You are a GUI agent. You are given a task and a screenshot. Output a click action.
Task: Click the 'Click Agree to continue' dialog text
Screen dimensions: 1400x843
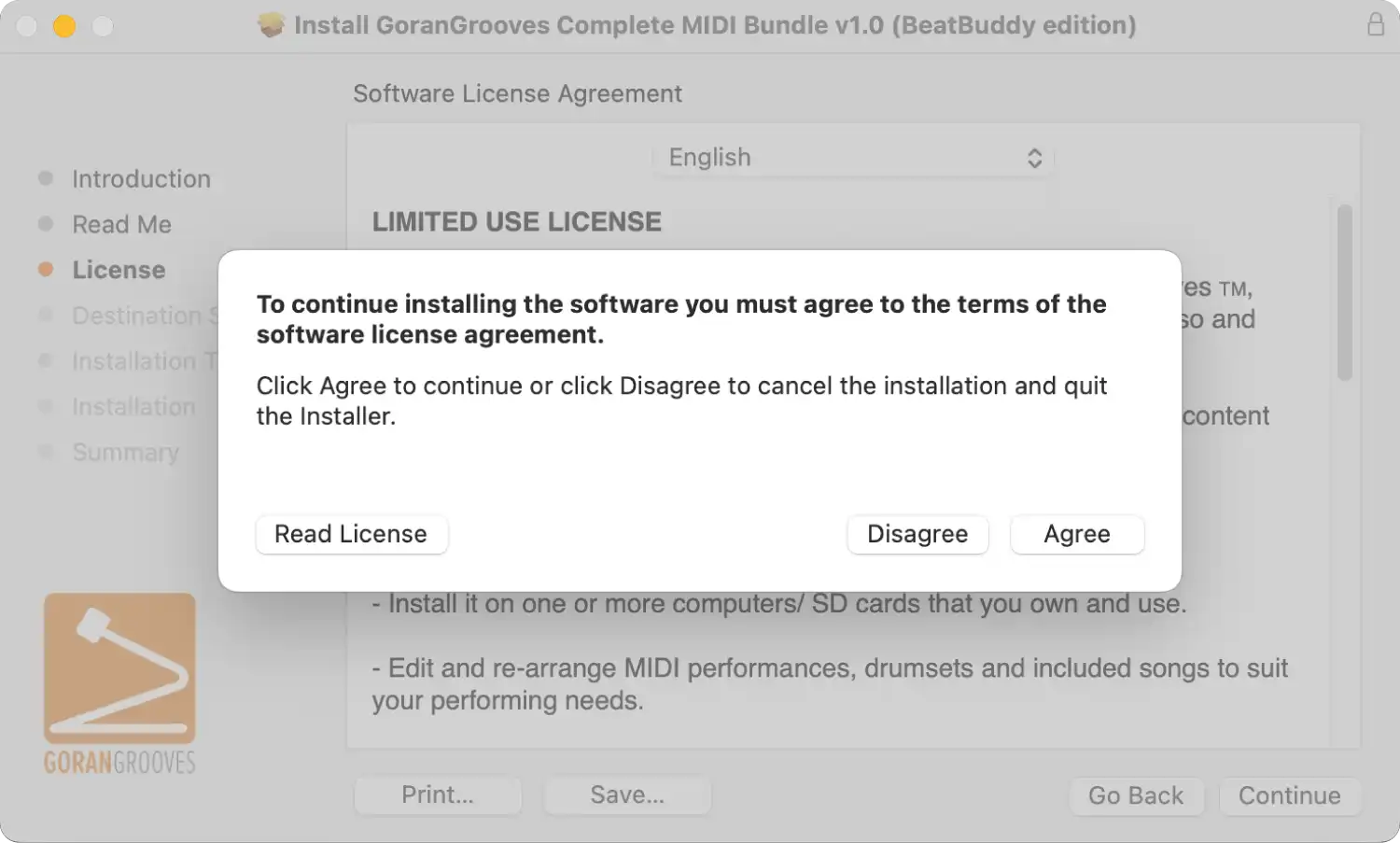[x=681, y=400]
